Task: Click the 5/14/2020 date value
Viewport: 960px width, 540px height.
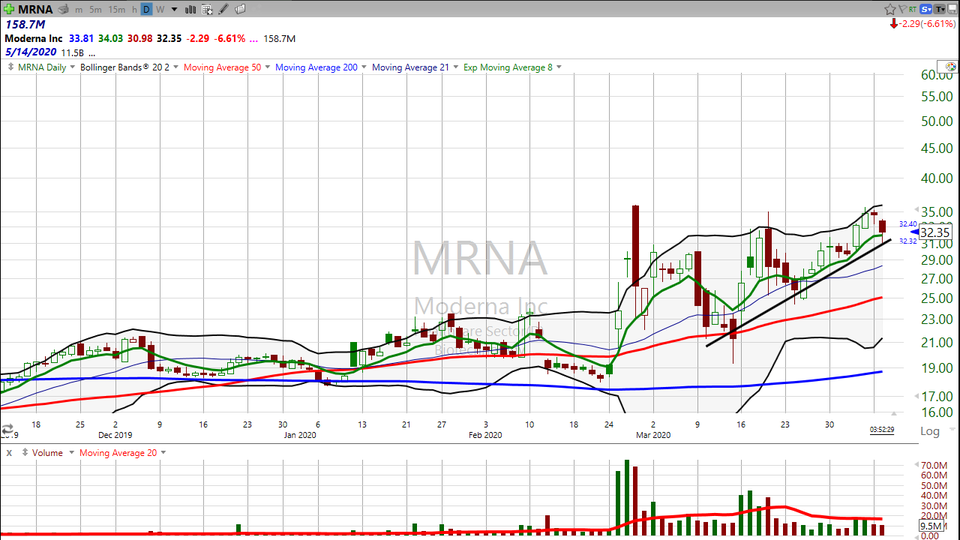Action: click(x=31, y=52)
